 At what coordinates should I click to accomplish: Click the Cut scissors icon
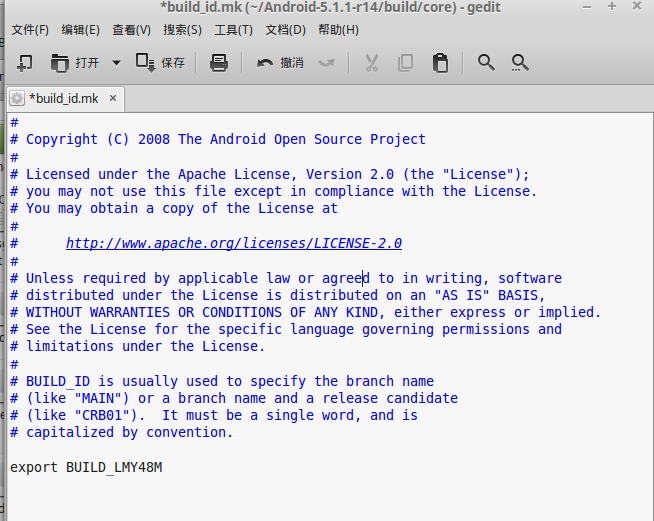372,63
